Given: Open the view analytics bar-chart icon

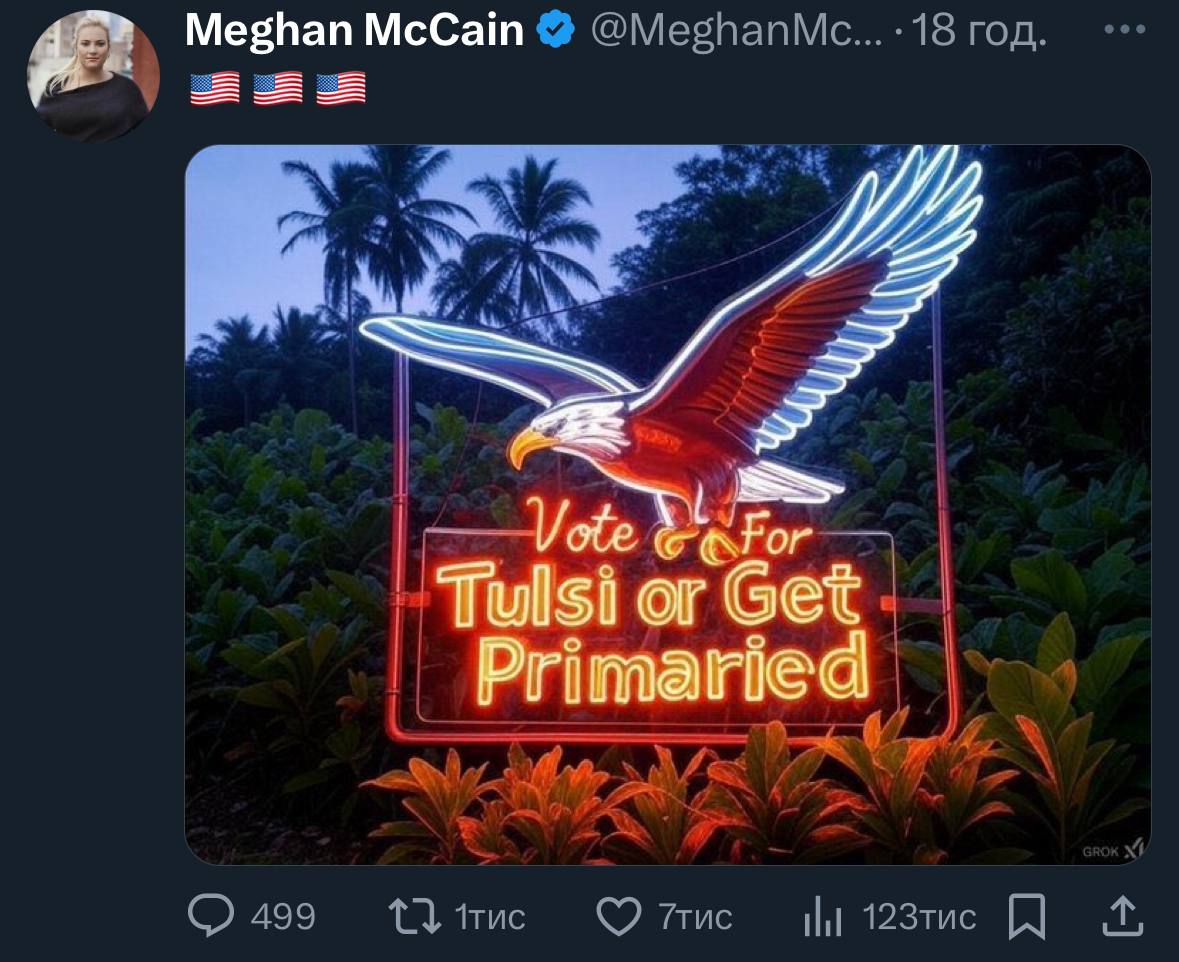Looking at the screenshot, I should click(x=824, y=916).
